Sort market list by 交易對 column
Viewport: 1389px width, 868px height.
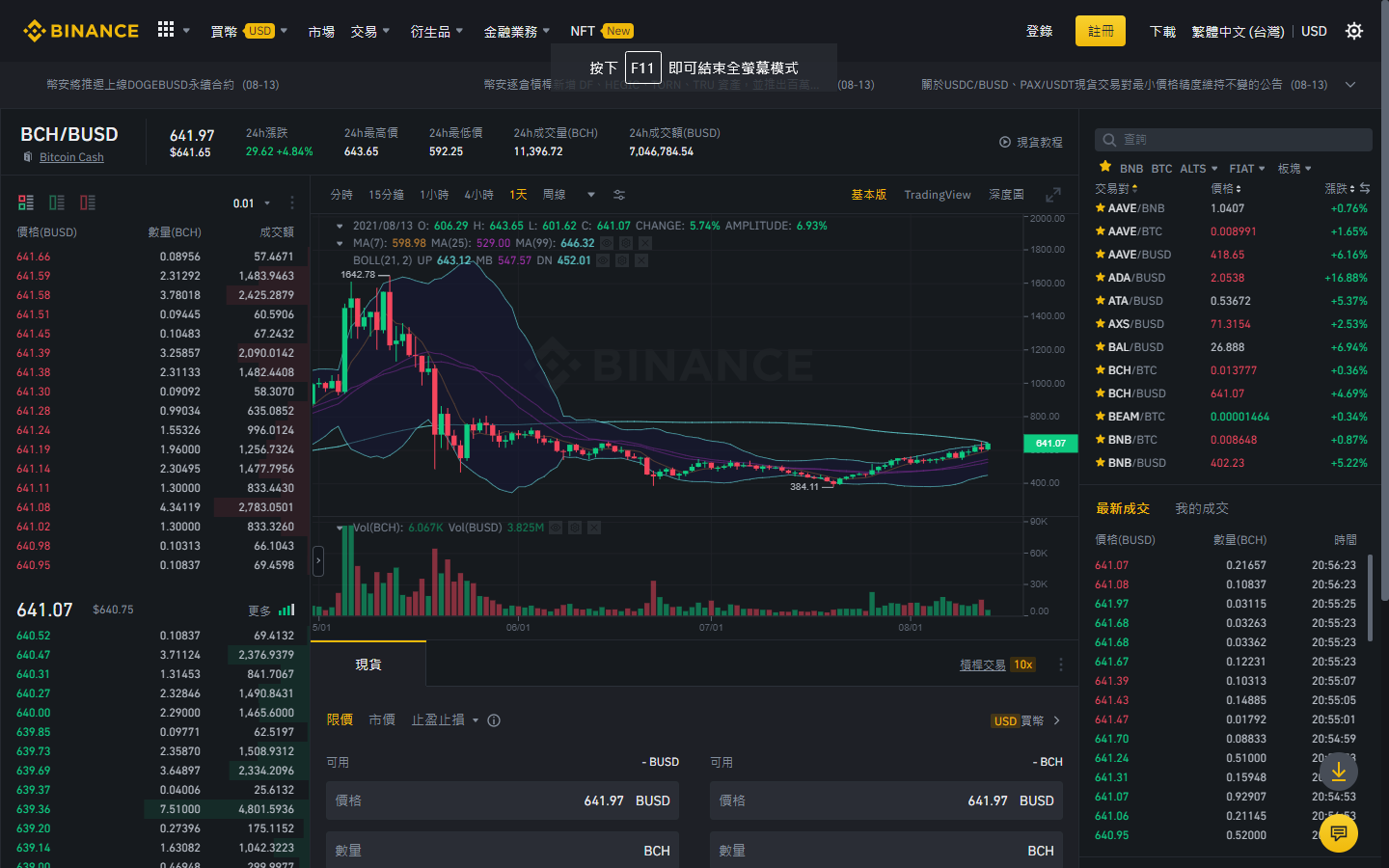coord(1117,188)
